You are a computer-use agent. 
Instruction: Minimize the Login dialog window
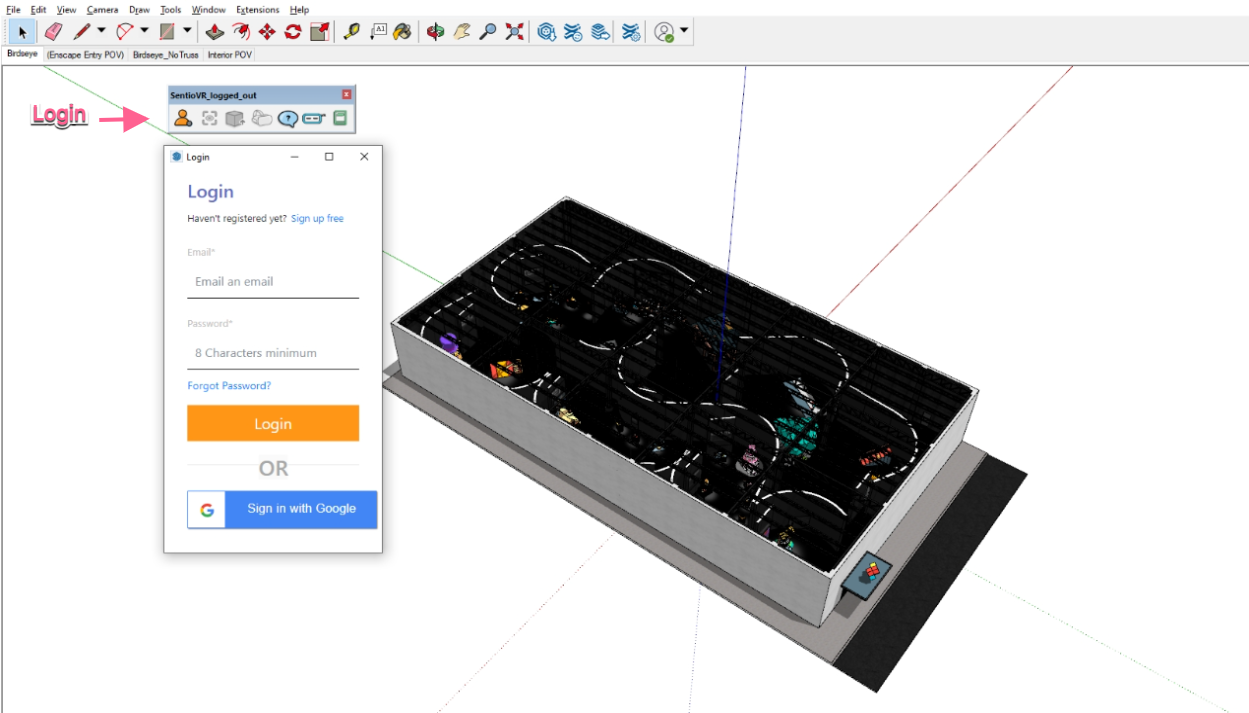point(296,157)
